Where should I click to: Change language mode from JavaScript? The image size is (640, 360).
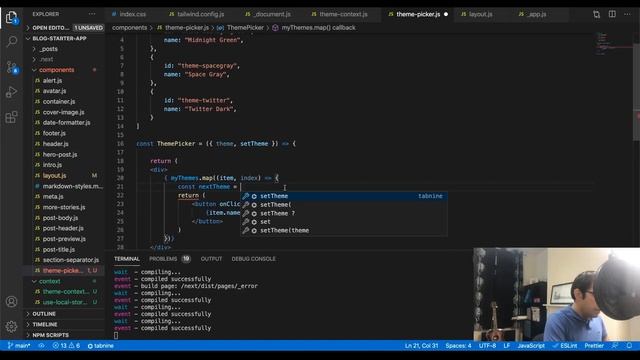[531, 346]
